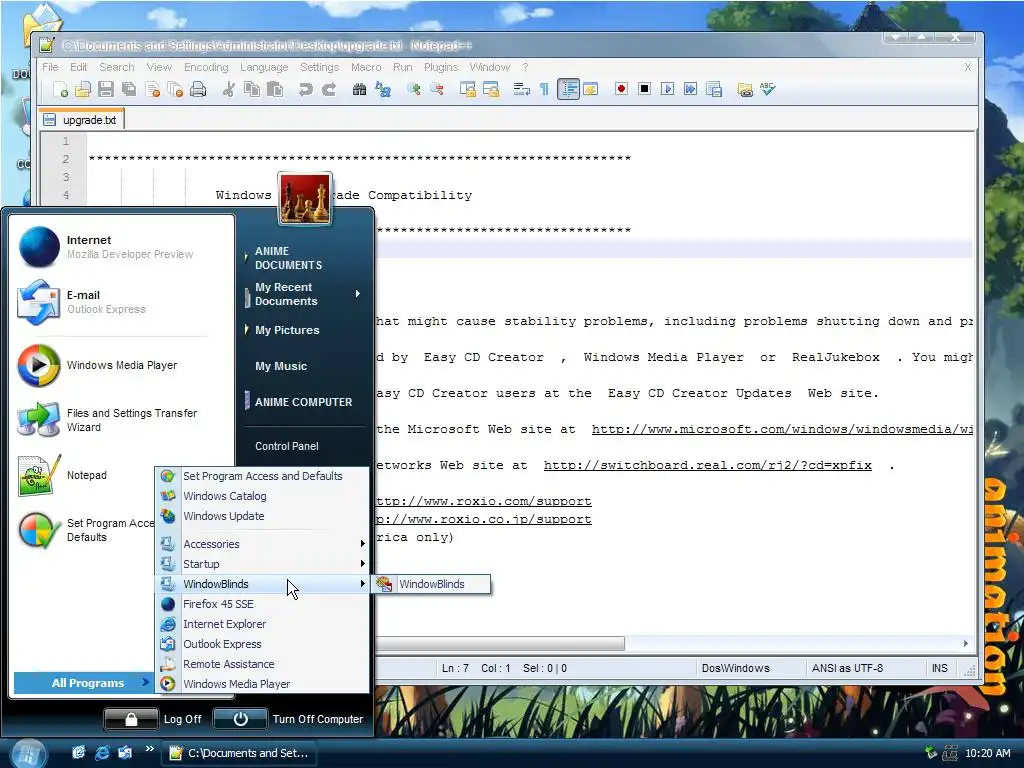Click the Zoom Out magnifier icon
Image resolution: width=1024 pixels, height=768 pixels.
click(x=436, y=89)
